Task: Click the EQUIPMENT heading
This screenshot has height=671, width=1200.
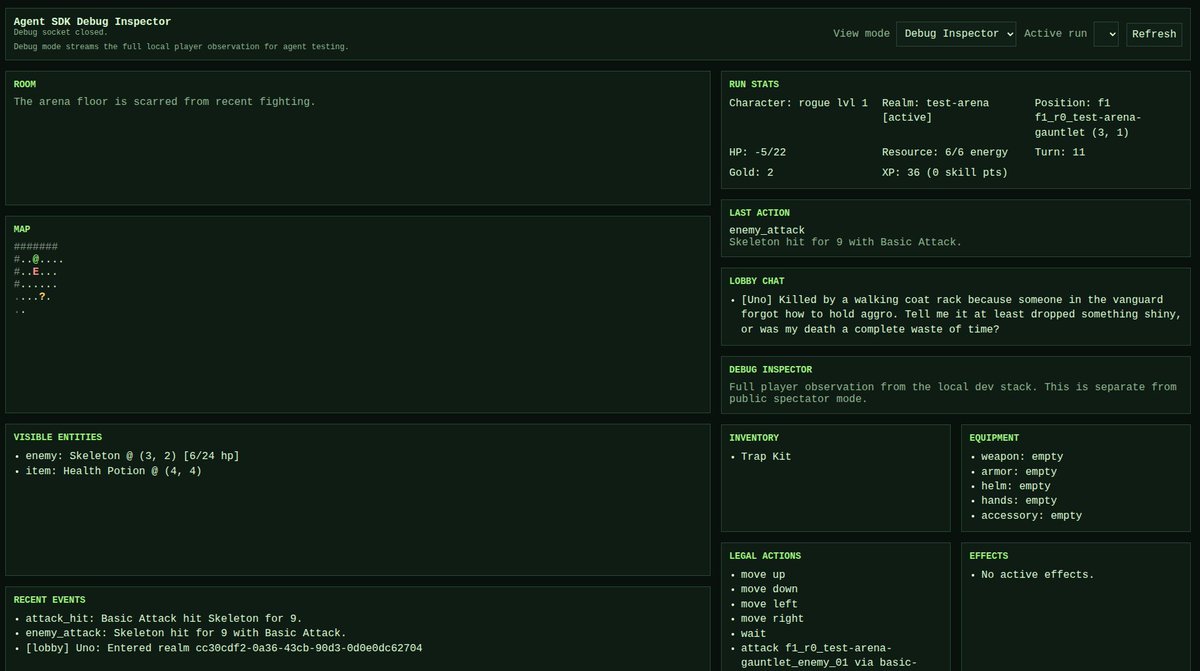Action: (994, 437)
